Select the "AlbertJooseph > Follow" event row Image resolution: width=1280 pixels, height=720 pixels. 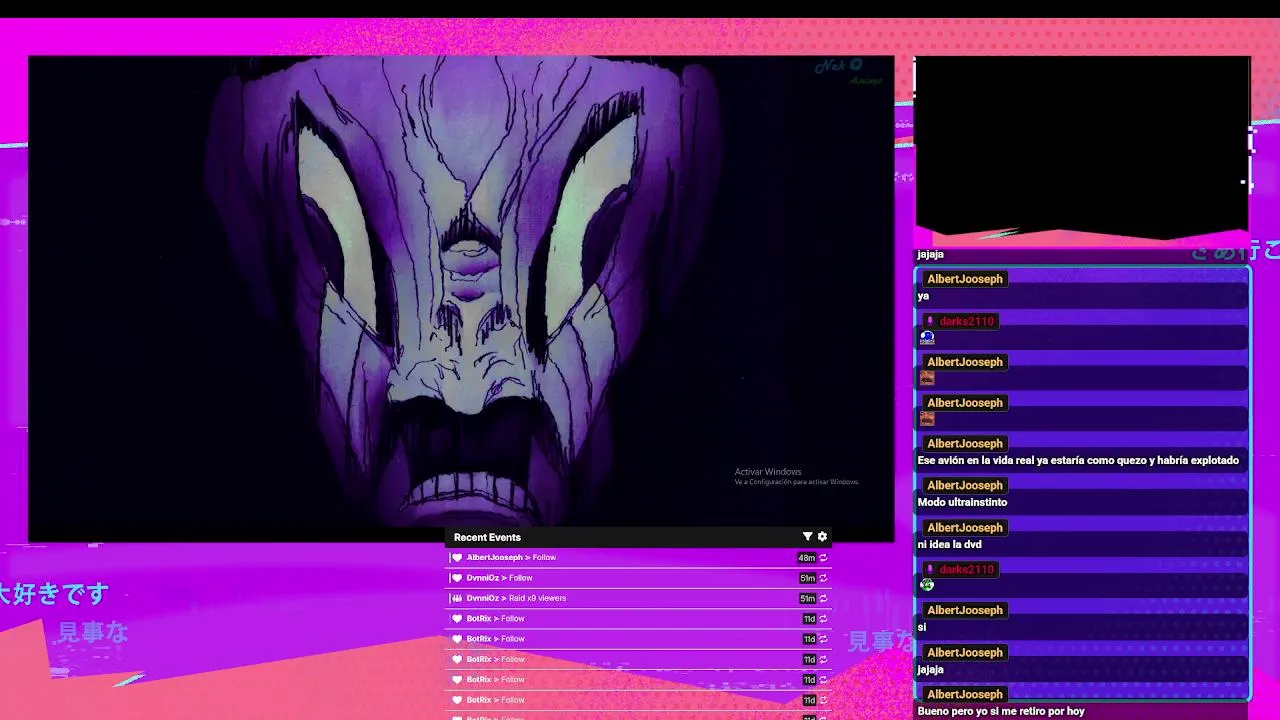point(638,558)
